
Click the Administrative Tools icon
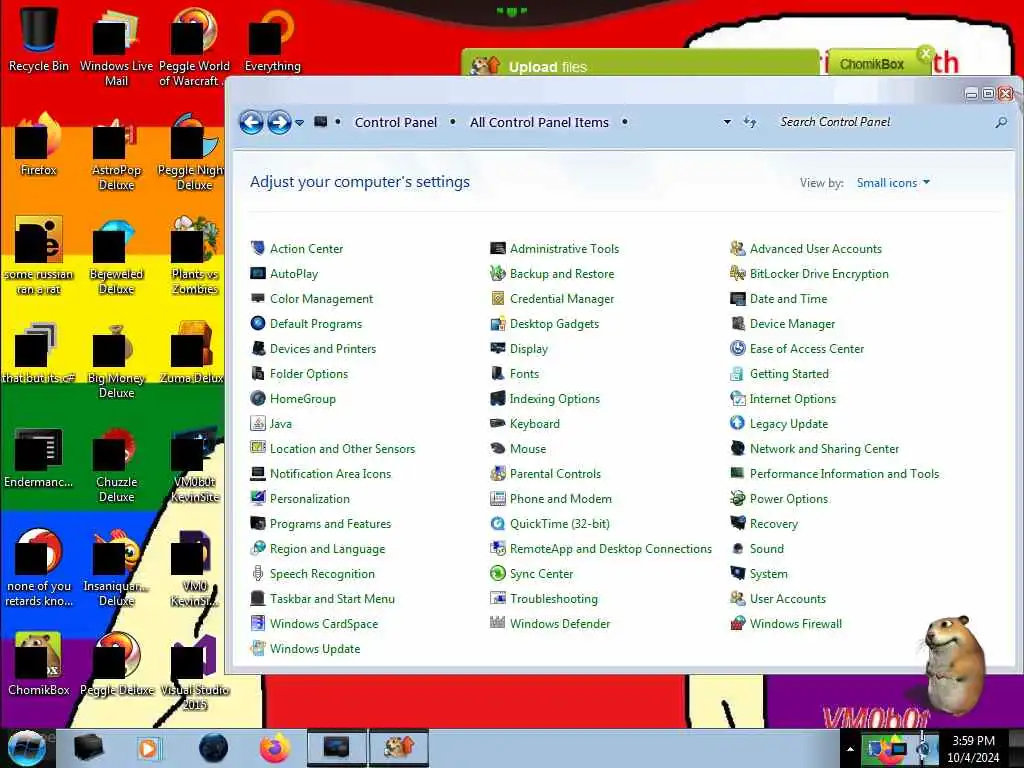[x=498, y=248]
